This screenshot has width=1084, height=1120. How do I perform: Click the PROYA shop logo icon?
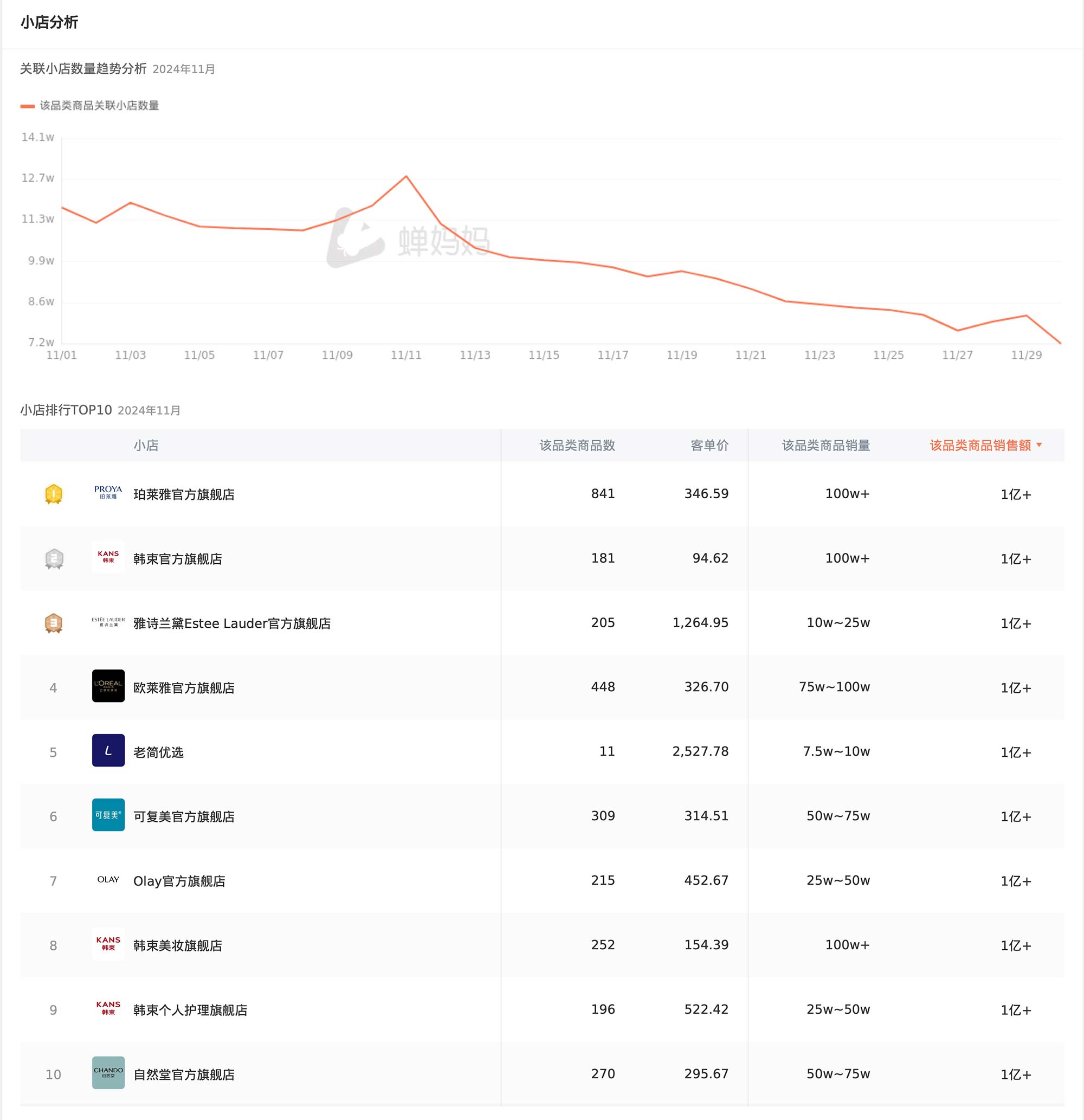(x=108, y=493)
